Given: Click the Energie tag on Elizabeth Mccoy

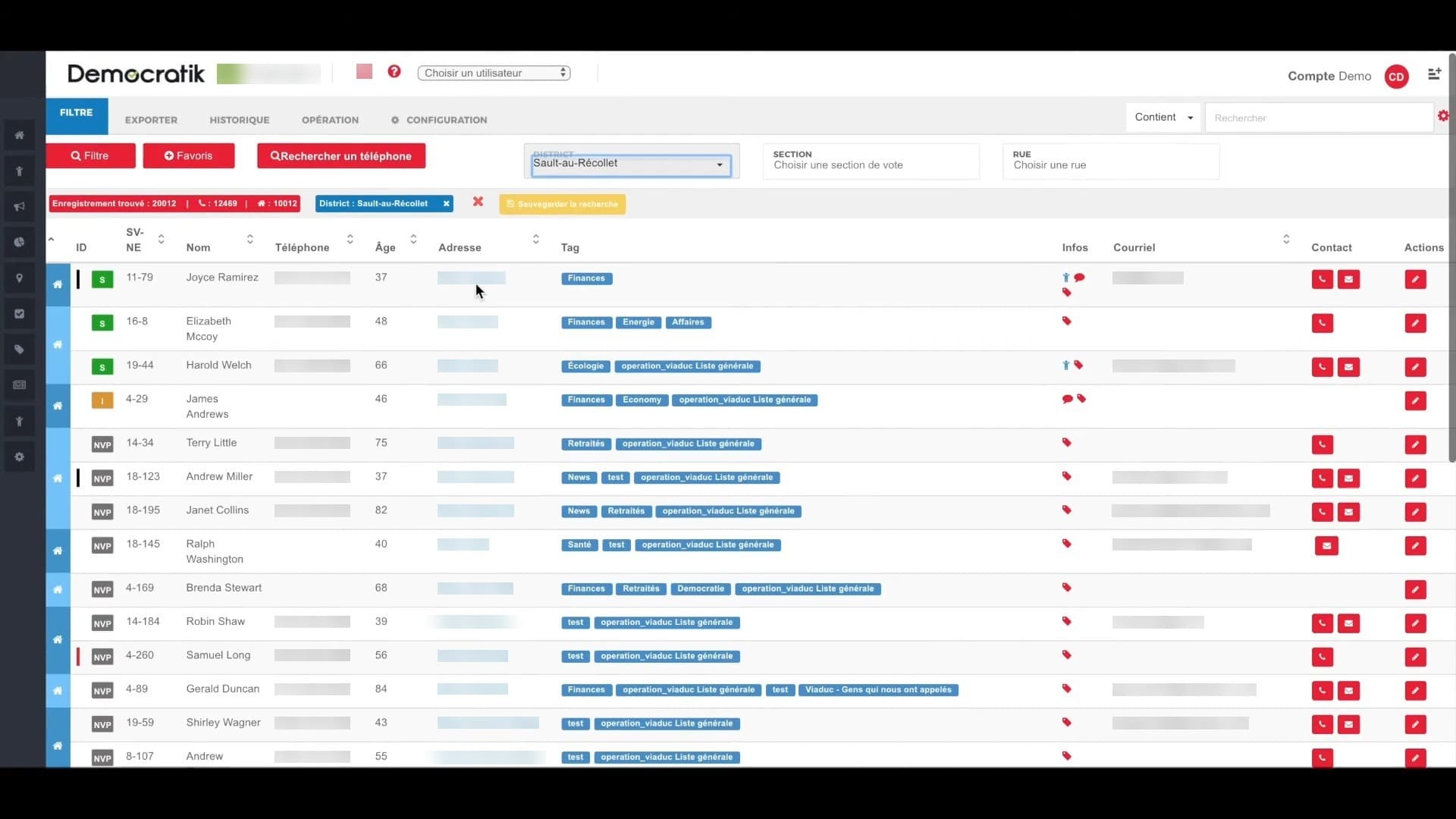Looking at the screenshot, I should point(639,322).
